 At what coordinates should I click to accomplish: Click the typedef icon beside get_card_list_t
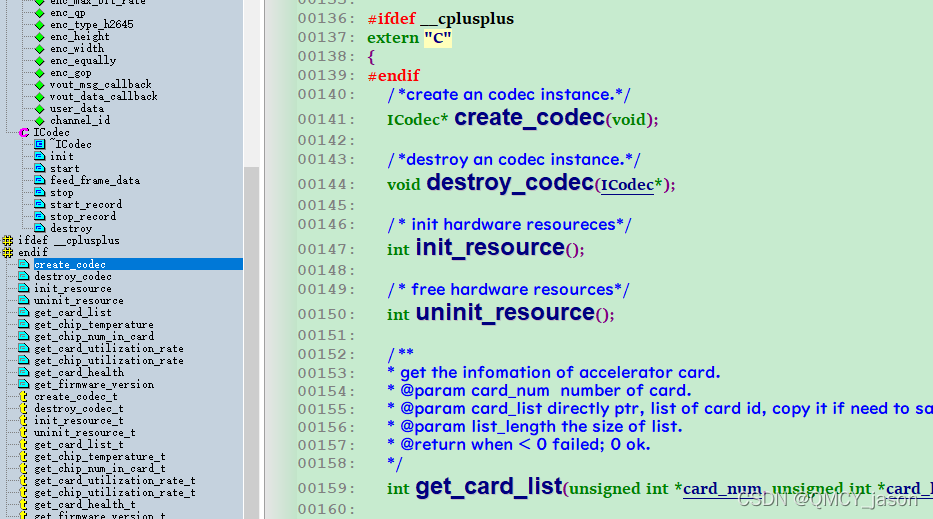24,445
